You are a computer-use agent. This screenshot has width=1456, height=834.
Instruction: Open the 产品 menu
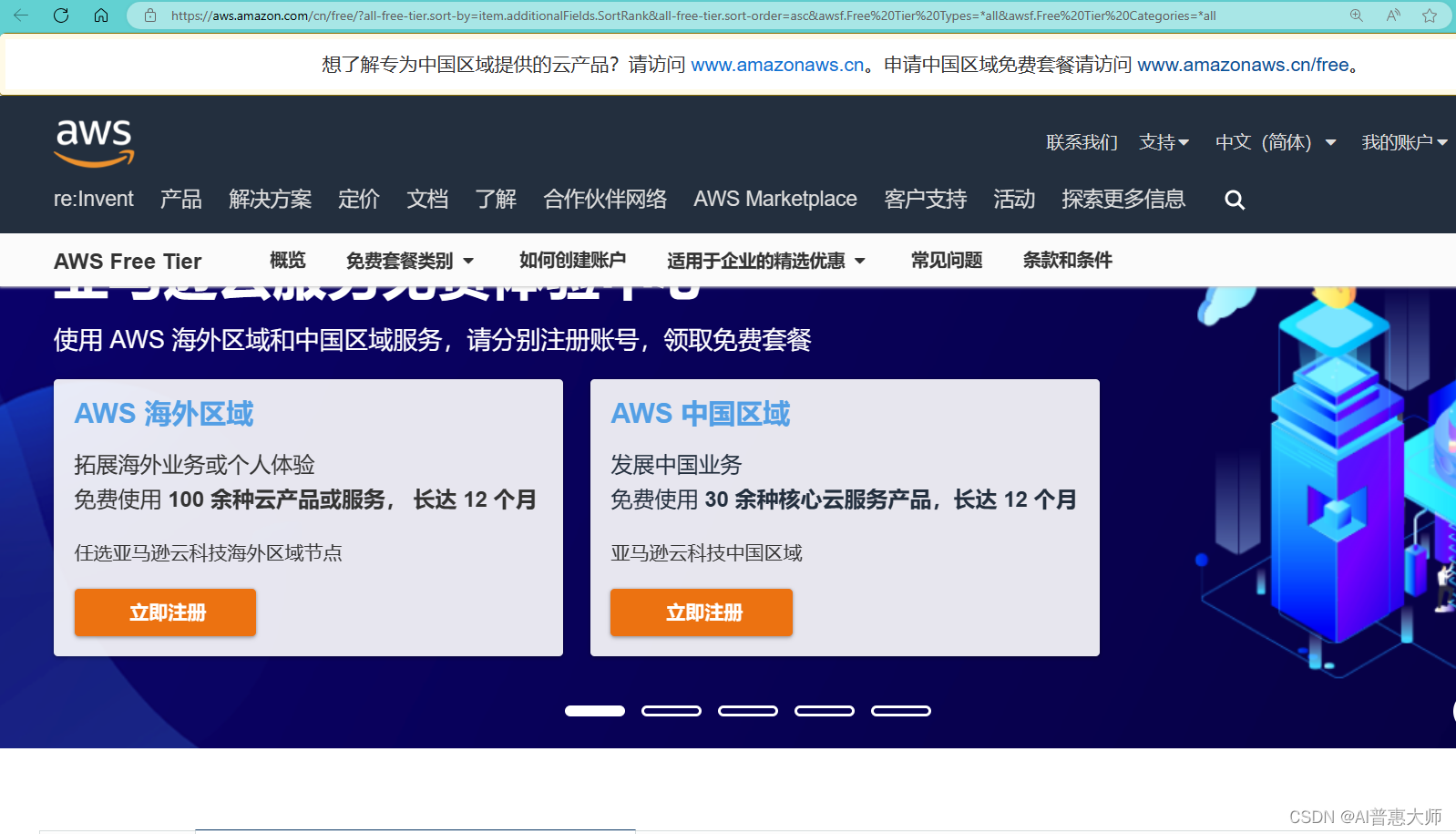tap(181, 199)
